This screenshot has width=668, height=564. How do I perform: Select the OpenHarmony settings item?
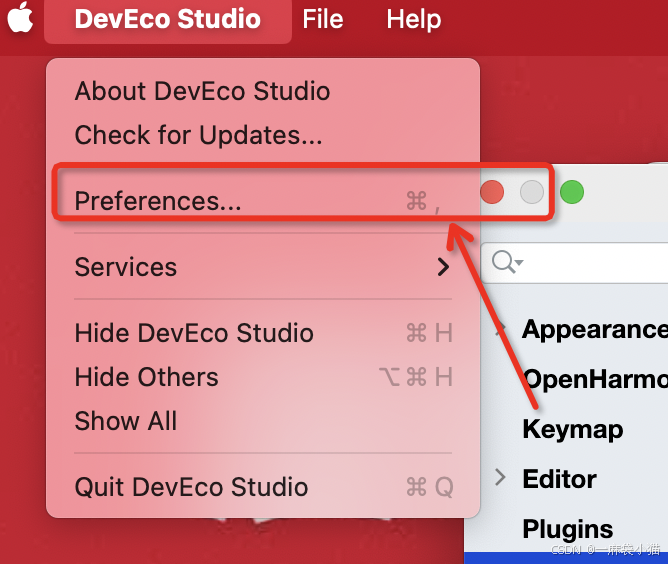(x=594, y=379)
